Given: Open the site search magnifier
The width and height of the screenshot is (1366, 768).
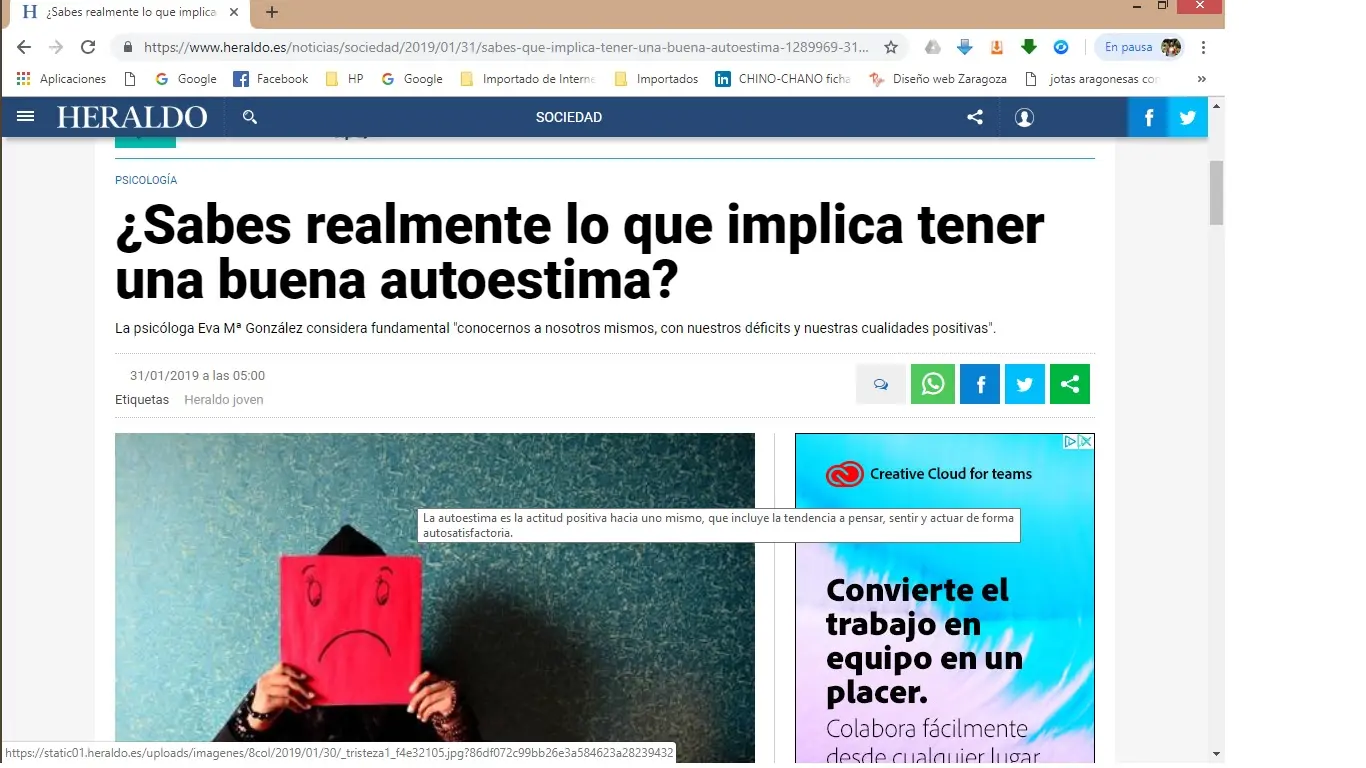Looking at the screenshot, I should 250,117.
